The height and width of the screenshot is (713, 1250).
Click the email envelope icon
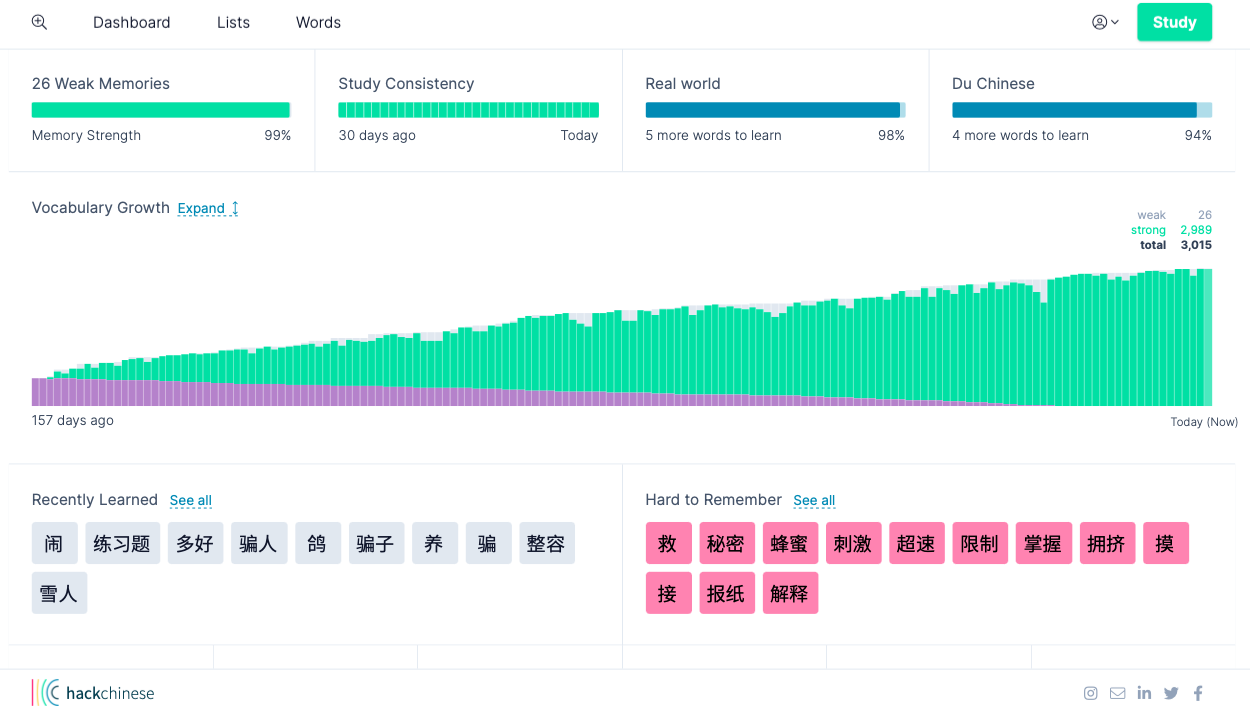coord(1117,693)
